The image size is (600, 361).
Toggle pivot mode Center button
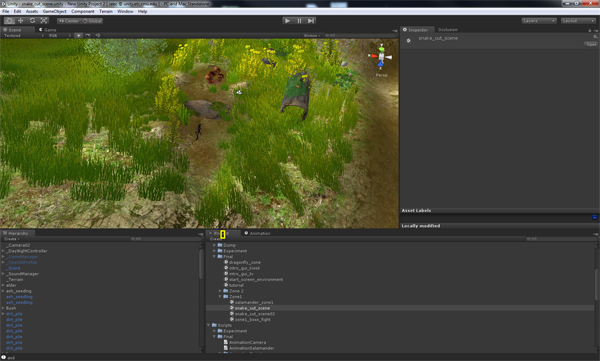[x=69, y=21]
